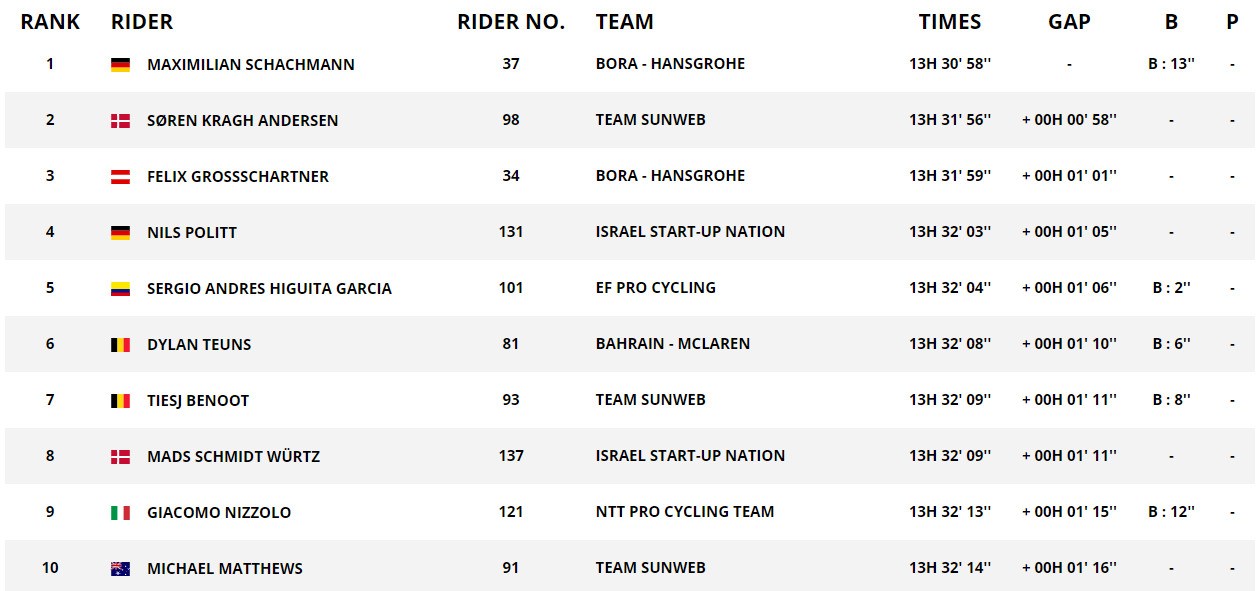Click the Danish flag by Mads Schmidt Würtz
Image resolution: width=1257 pixels, height=591 pixels.
(x=120, y=457)
